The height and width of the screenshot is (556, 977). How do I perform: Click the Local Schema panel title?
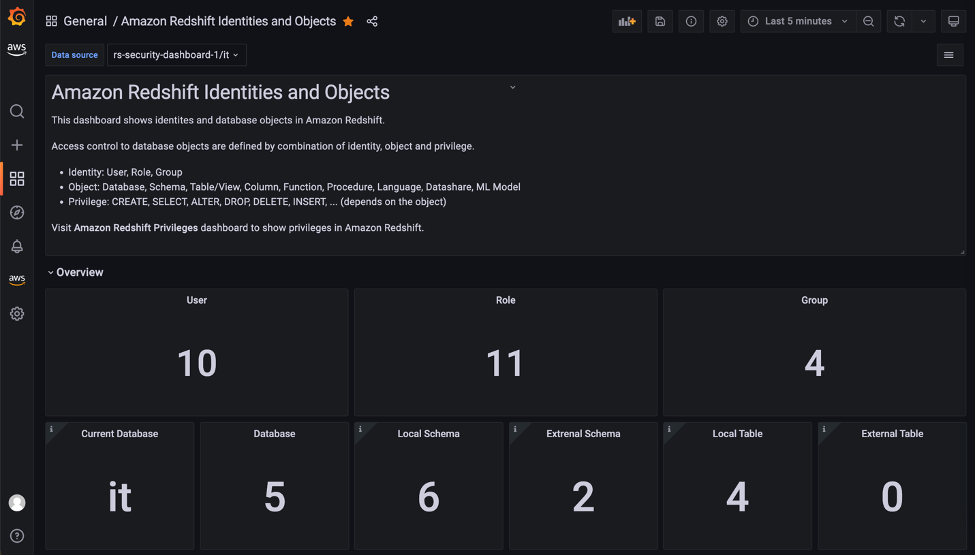click(429, 434)
